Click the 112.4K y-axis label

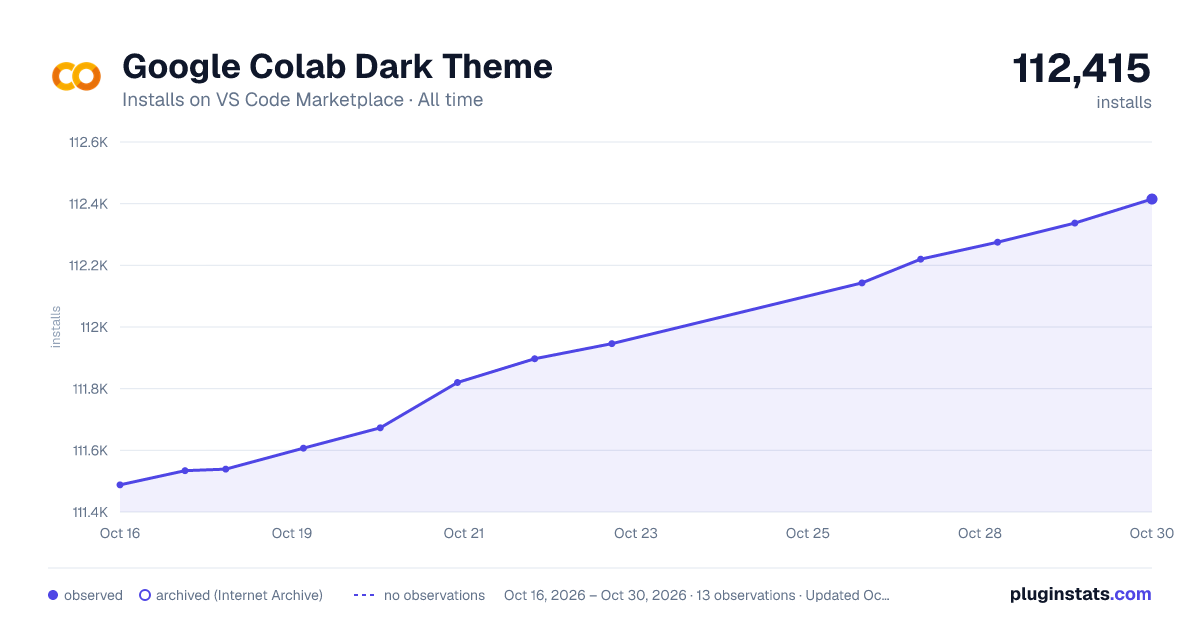[88, 204]
